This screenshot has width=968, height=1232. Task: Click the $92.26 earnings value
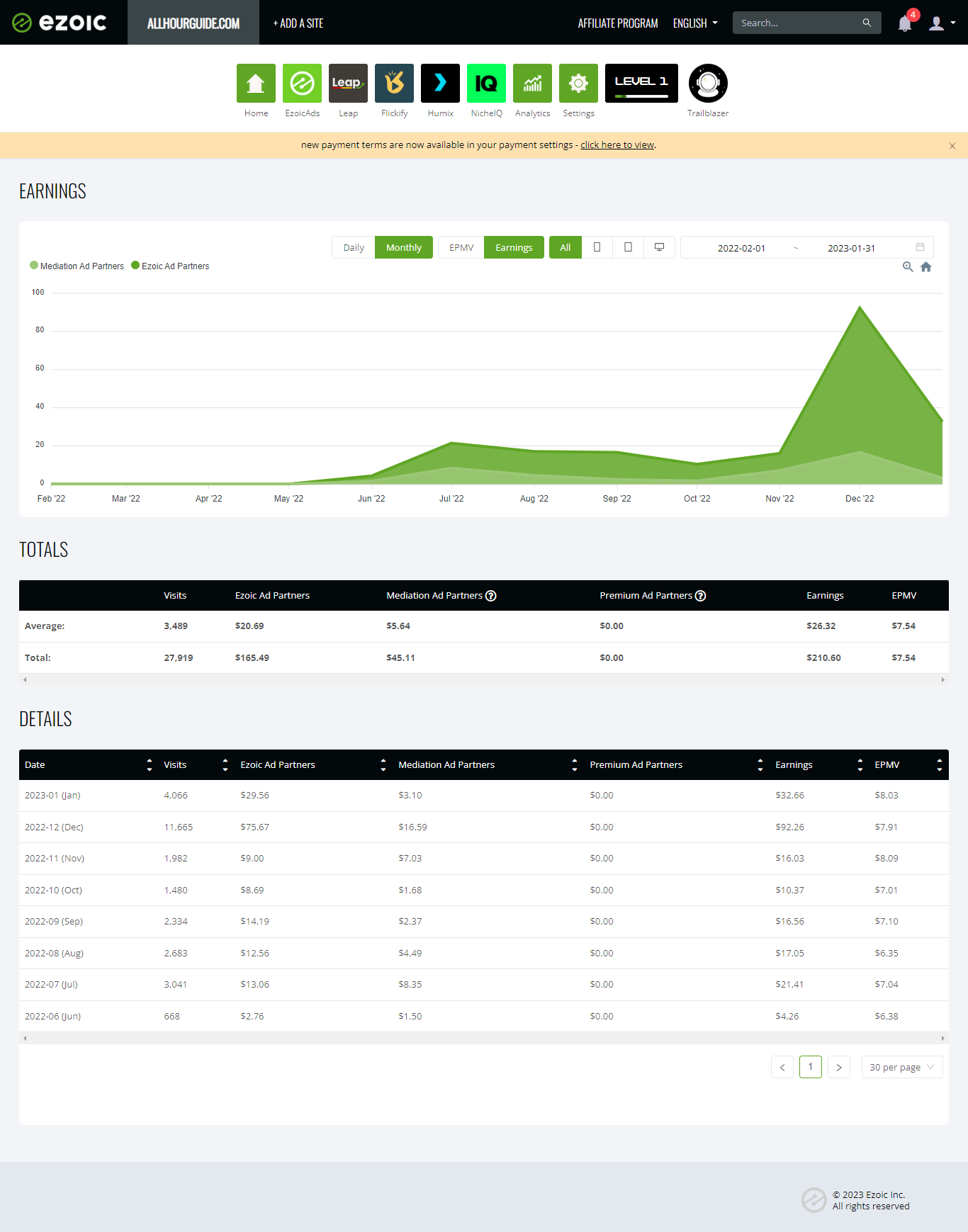click(789, 827)
